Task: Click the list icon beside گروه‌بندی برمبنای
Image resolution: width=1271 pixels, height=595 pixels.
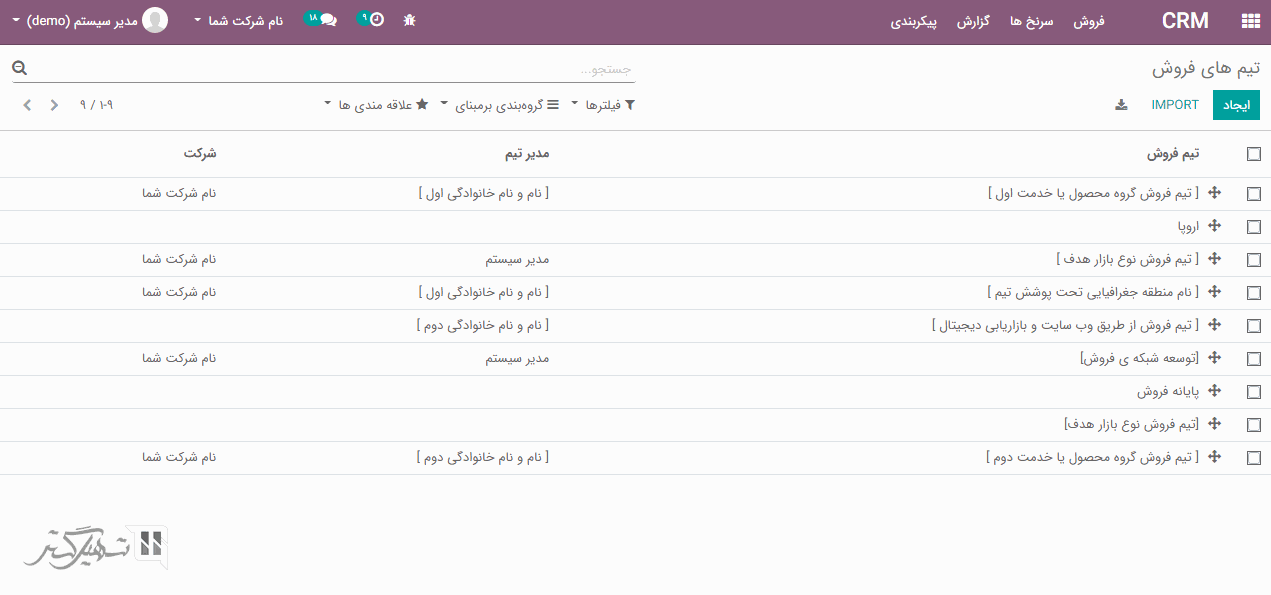Action: coord(551,104)
